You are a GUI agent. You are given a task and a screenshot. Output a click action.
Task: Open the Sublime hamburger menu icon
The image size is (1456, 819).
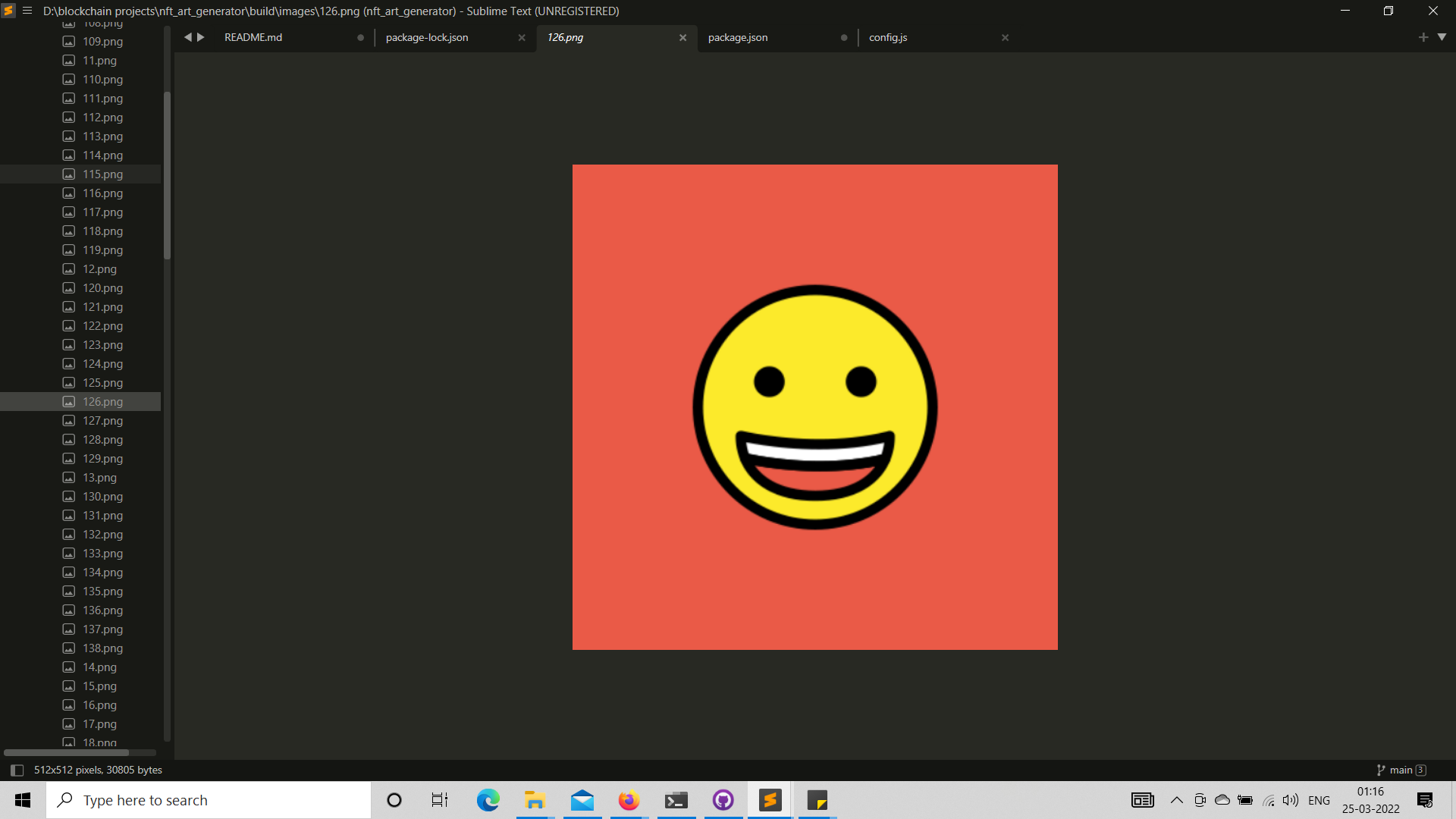(x=27, y=11)
